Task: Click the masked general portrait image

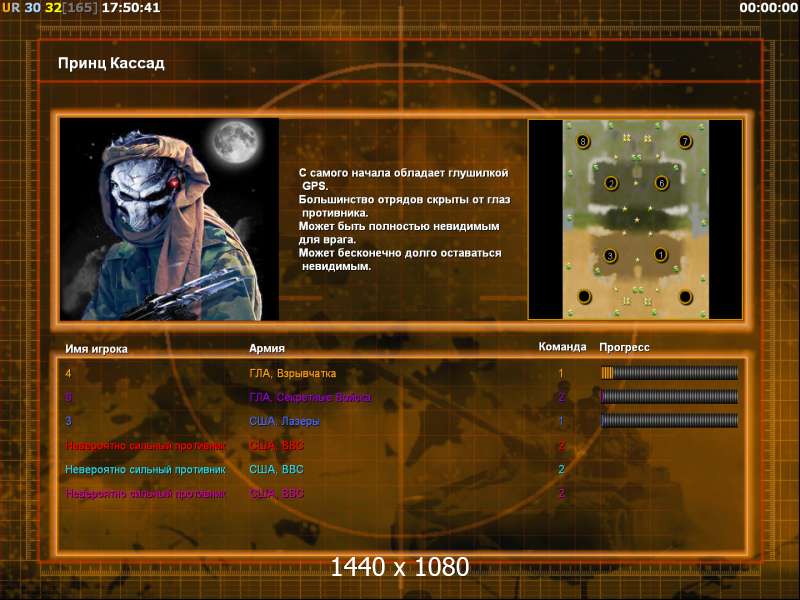Action: [x=169, y=219]
